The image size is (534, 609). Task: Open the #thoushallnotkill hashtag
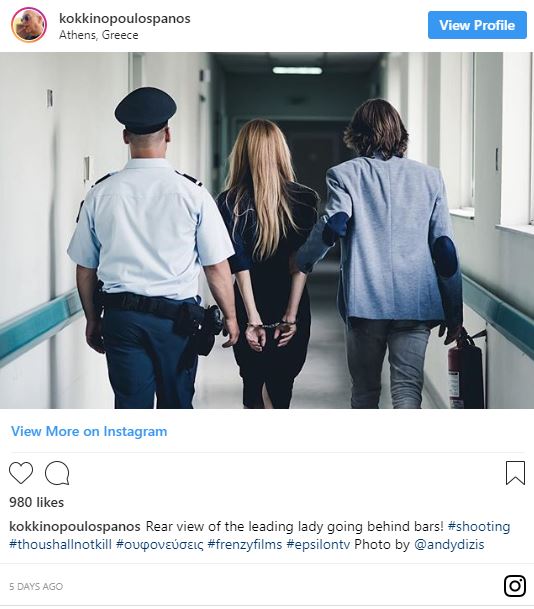60,545
